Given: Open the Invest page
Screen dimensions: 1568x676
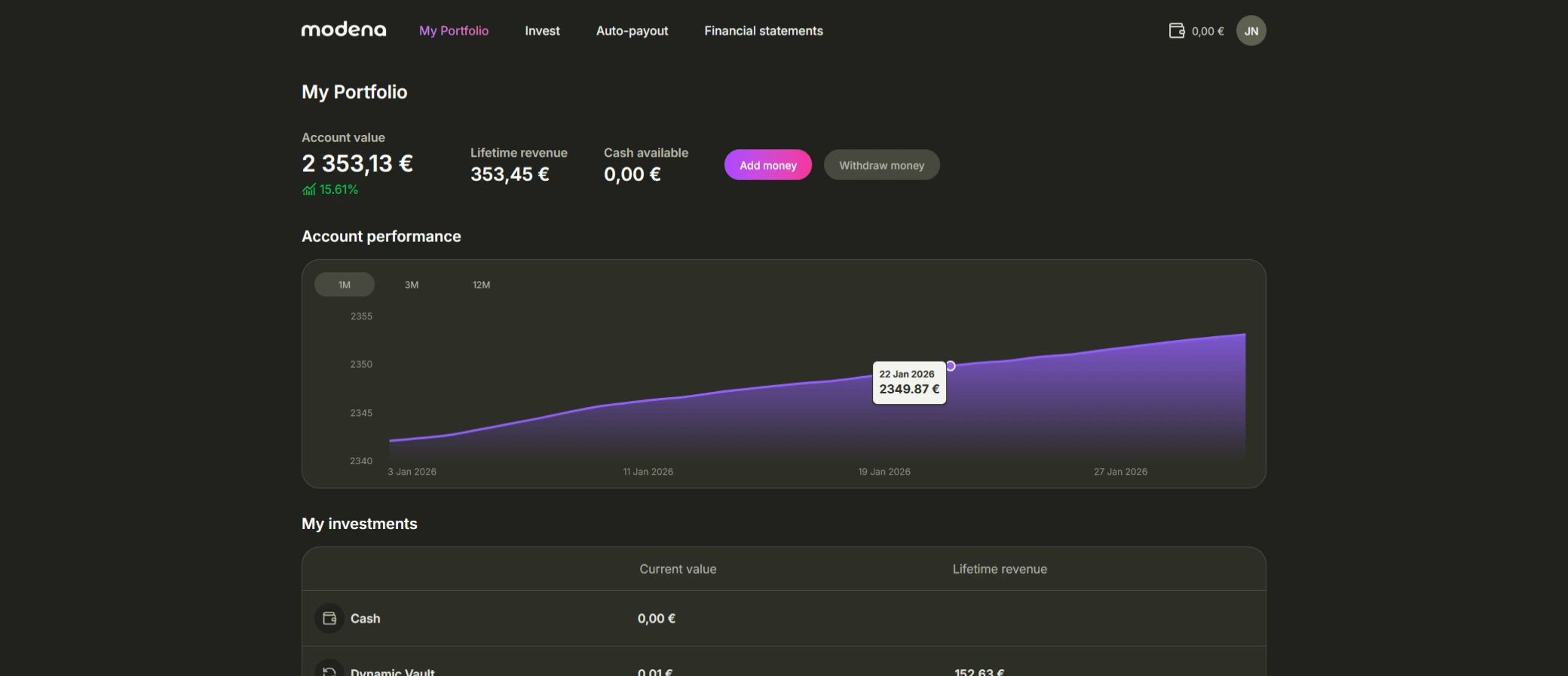Looking at the screenshot, I should tap(543, 31).
